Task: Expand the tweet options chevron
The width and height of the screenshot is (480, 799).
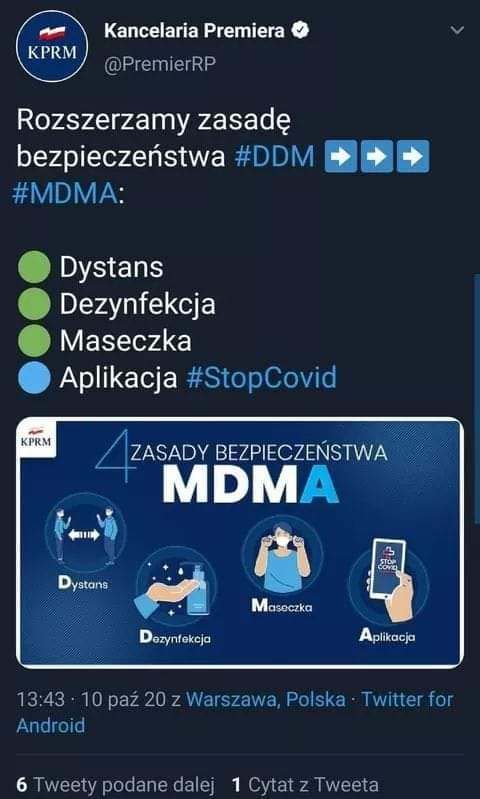Action: tap(457, 31)
